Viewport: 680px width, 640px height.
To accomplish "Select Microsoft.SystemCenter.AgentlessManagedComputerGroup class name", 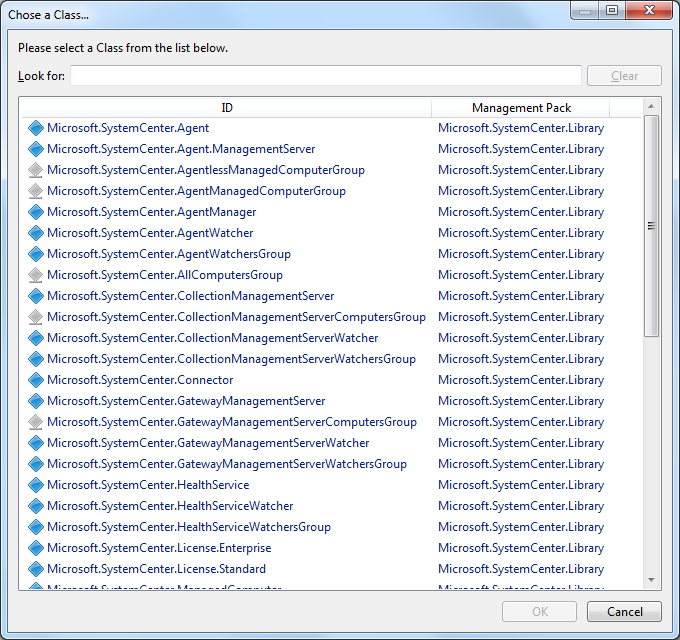I will 206,170.
